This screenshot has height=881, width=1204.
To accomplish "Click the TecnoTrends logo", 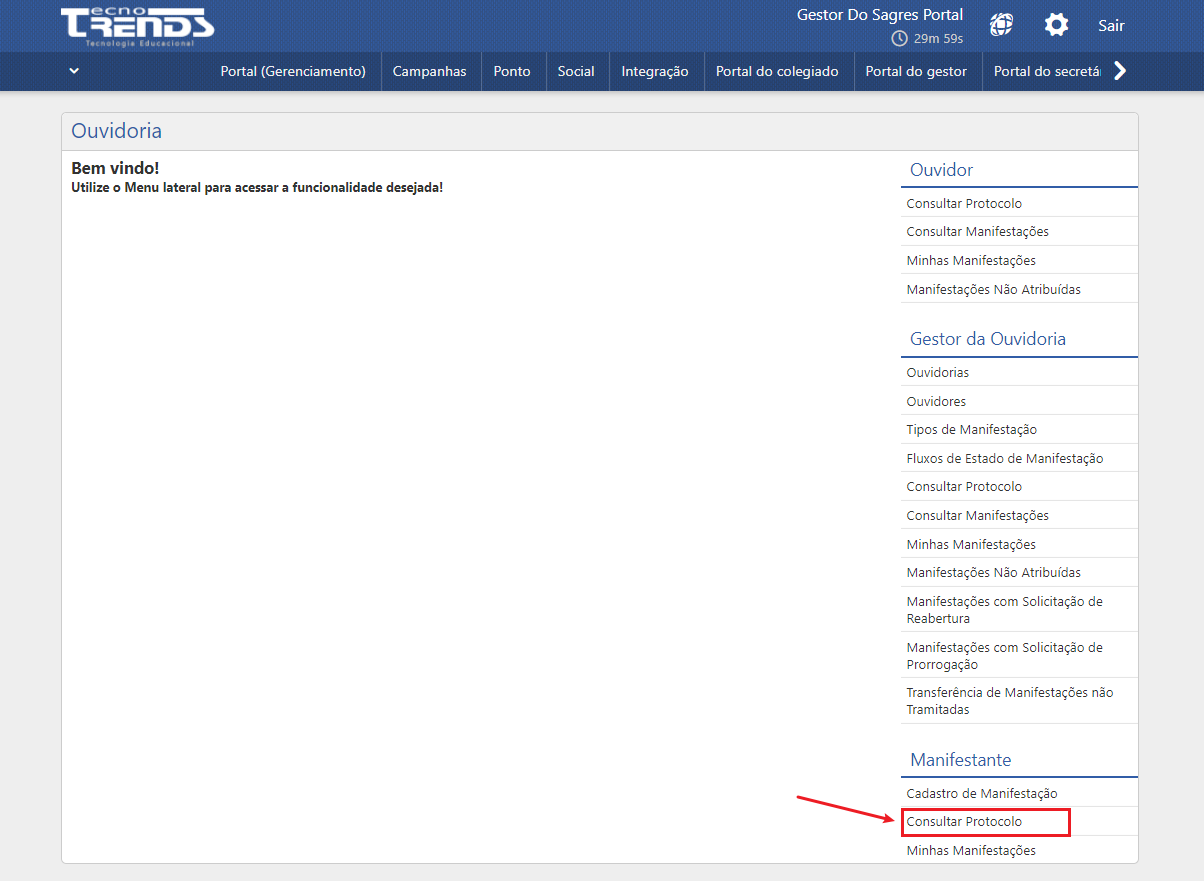I will tap(136, 26).
